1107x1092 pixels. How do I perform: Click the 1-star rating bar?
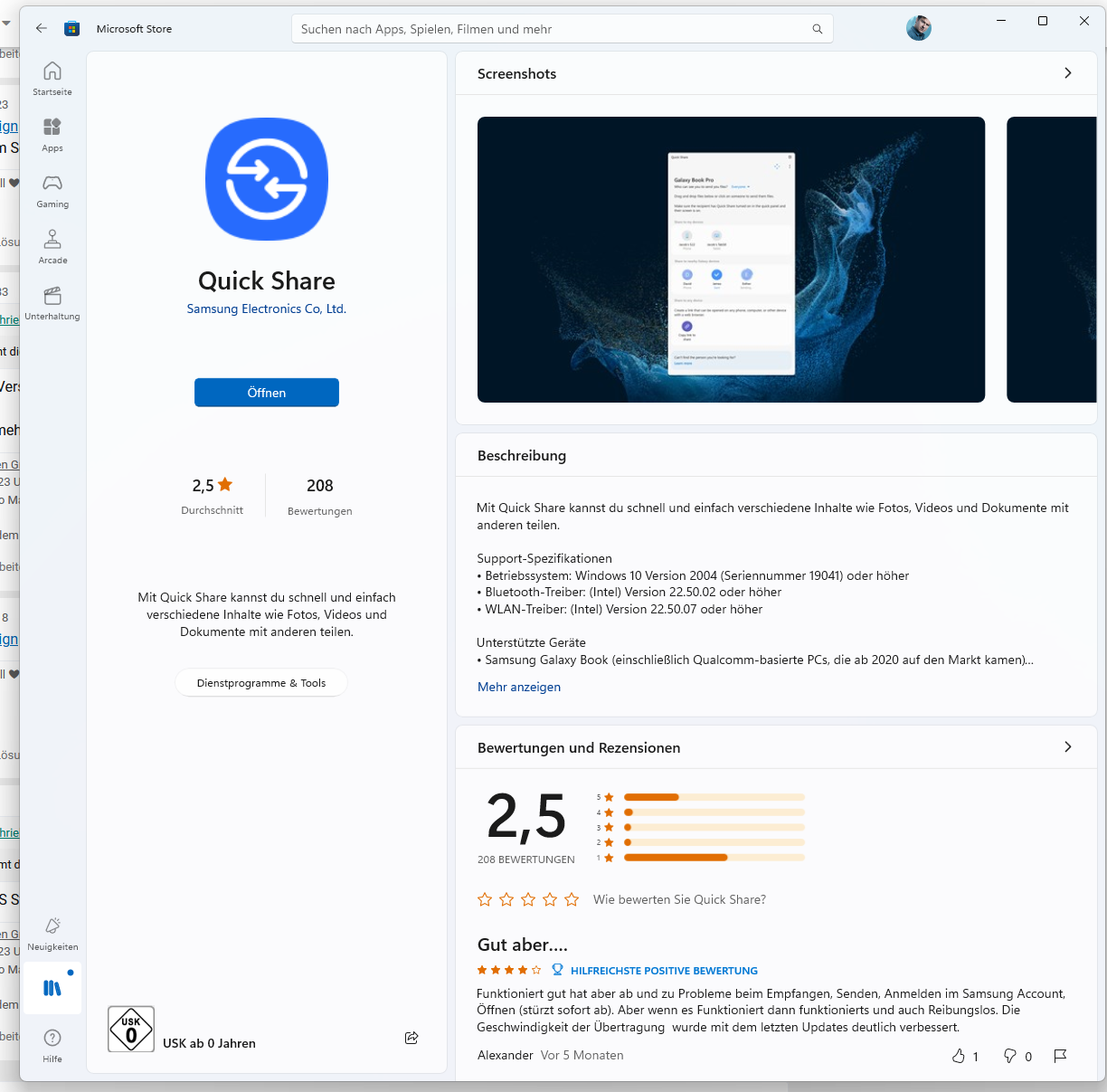[714, 858]
